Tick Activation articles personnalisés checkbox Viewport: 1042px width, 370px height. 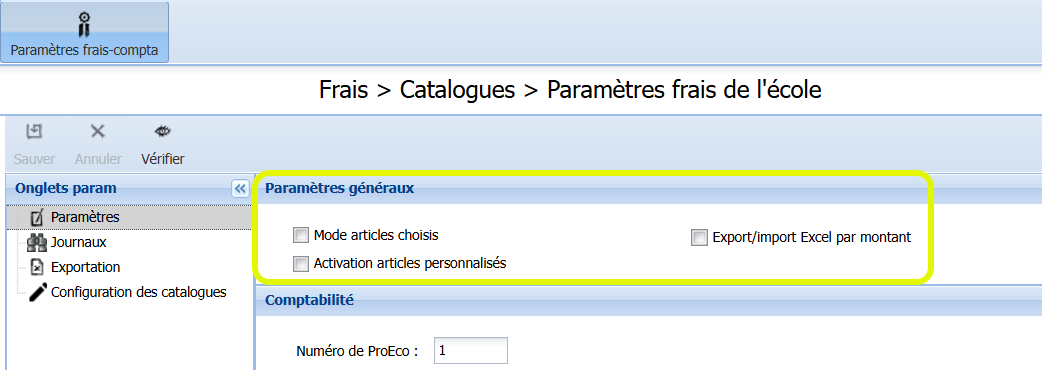click(x=302, y=264)
